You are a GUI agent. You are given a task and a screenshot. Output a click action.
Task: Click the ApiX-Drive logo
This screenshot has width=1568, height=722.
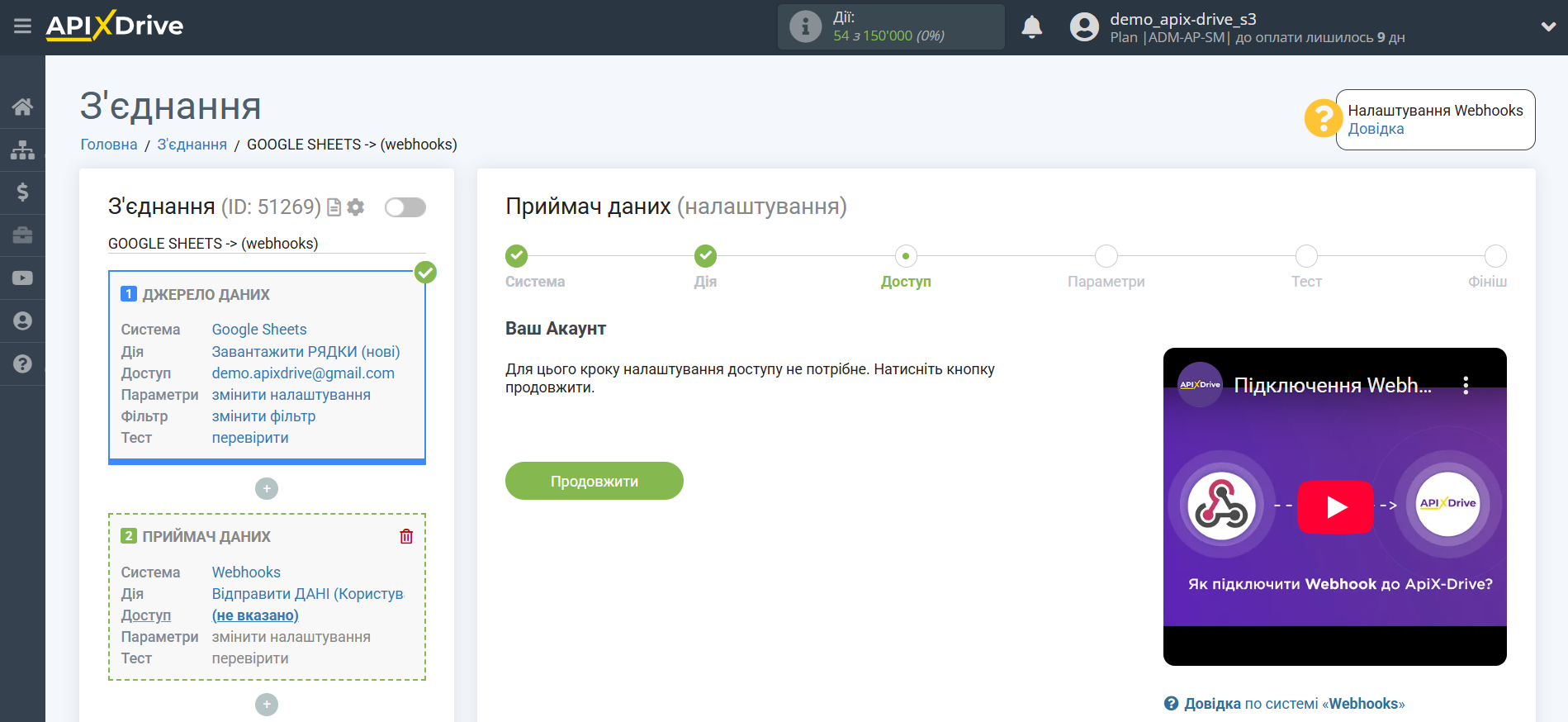pyautogui.click(x=115, y=26)
